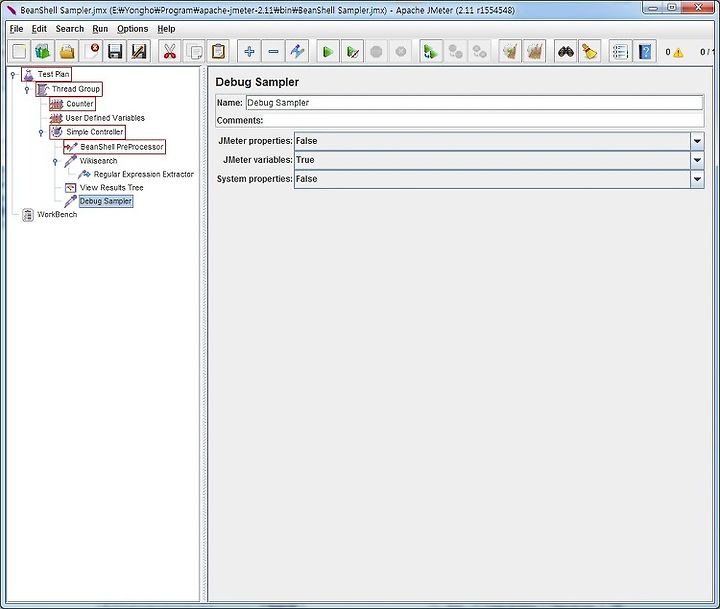Click the Copy icon in toolbar

coord(194,51)
